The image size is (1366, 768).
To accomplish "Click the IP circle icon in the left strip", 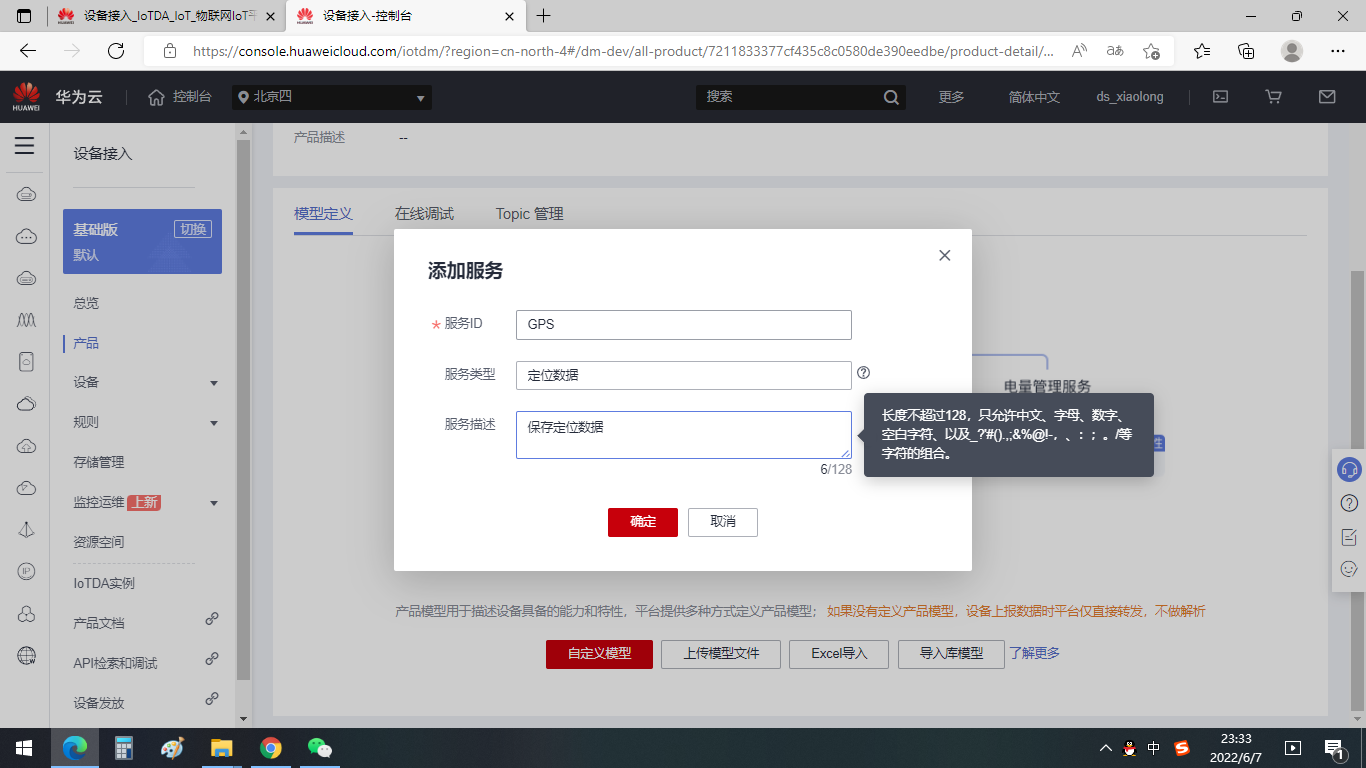I will point(27,571).
